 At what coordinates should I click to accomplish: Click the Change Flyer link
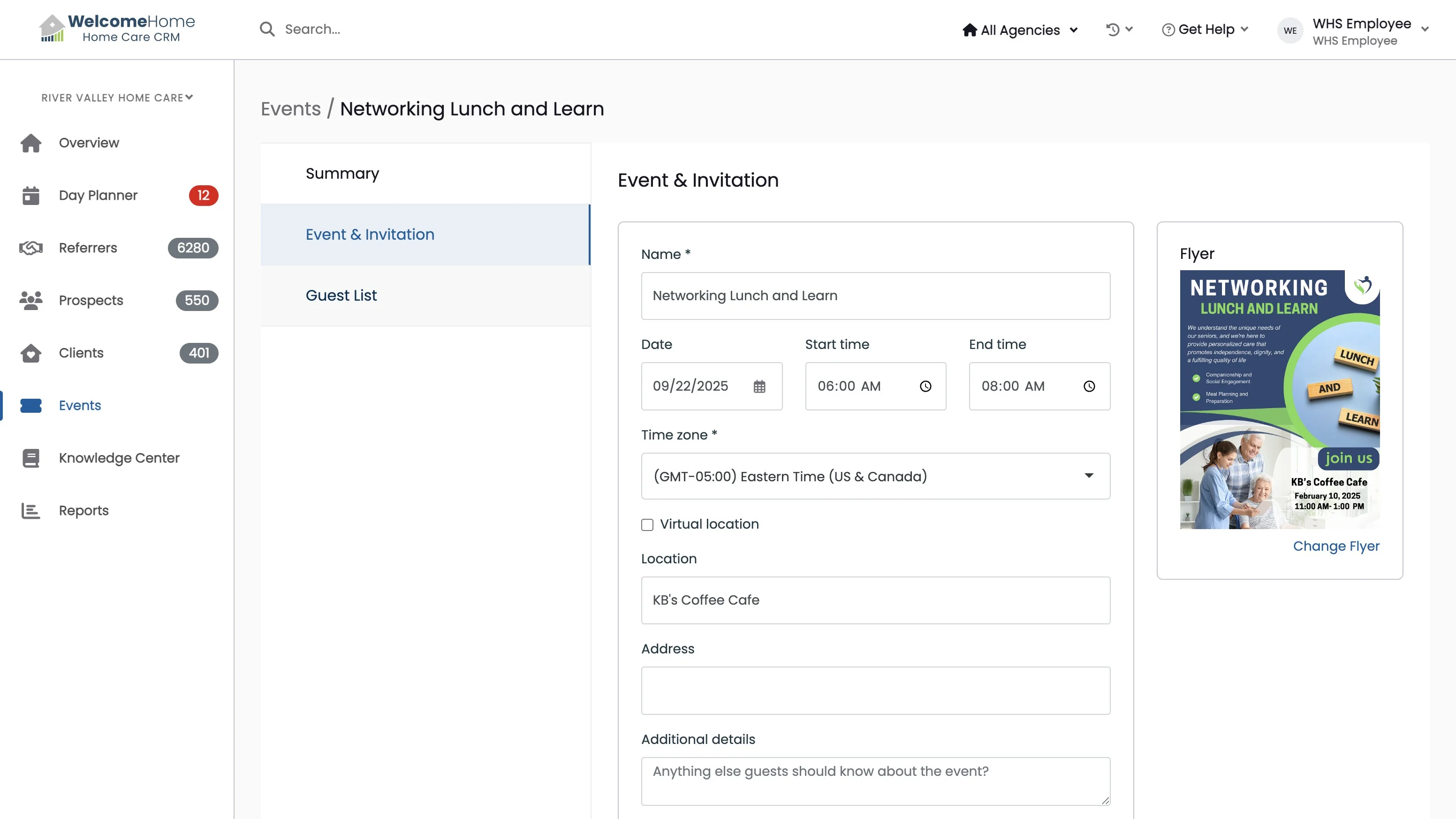[1335, 546]
